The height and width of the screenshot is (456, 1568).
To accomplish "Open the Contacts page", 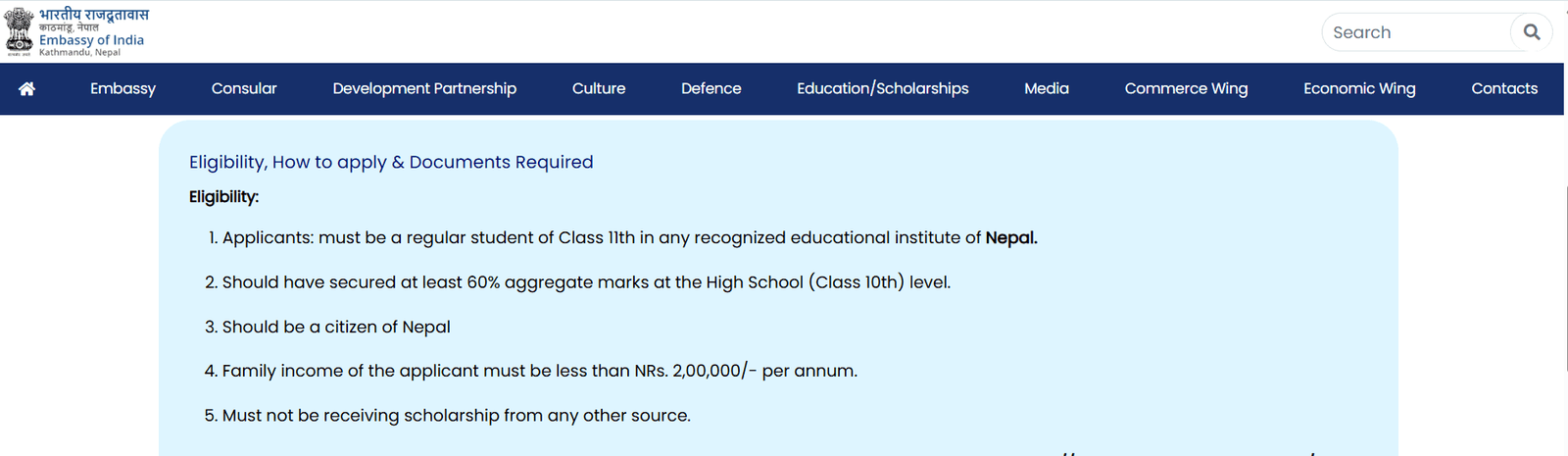I will click(x=1504, y=89).
